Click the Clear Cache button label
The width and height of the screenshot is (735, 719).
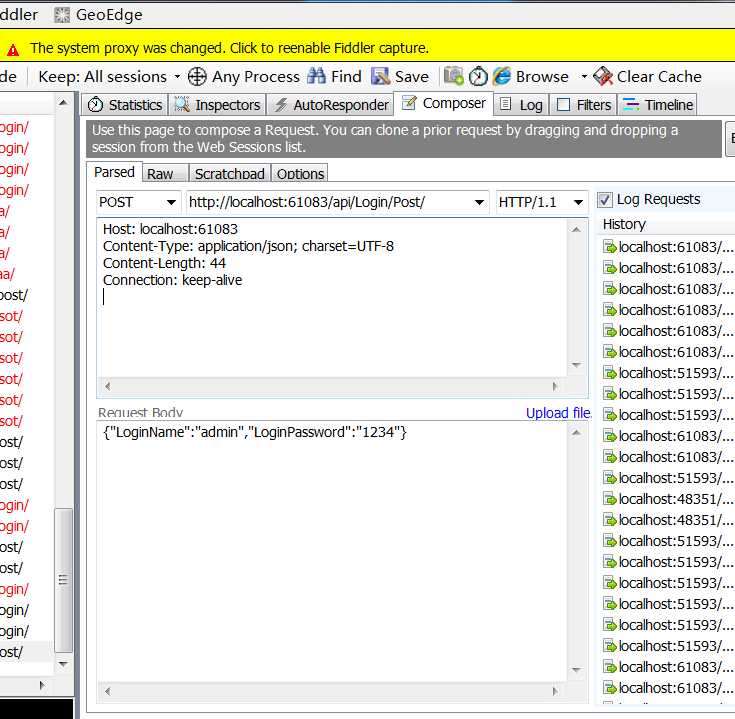(x=659, y=76)
